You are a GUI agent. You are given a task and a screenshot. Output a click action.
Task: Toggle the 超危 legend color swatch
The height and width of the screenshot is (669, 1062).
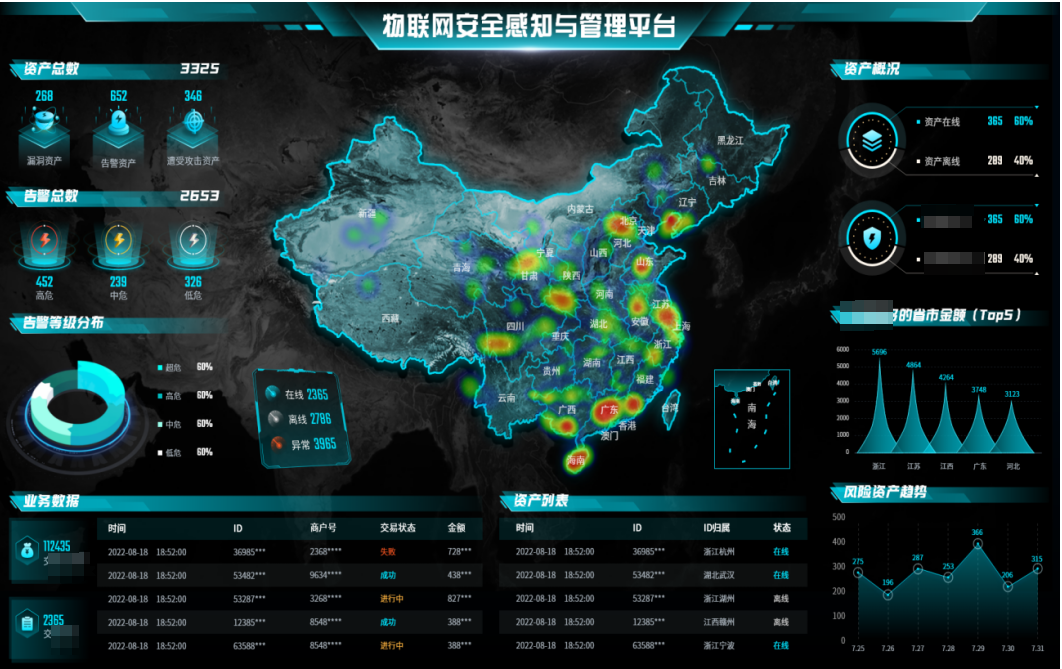click(160, 367)
